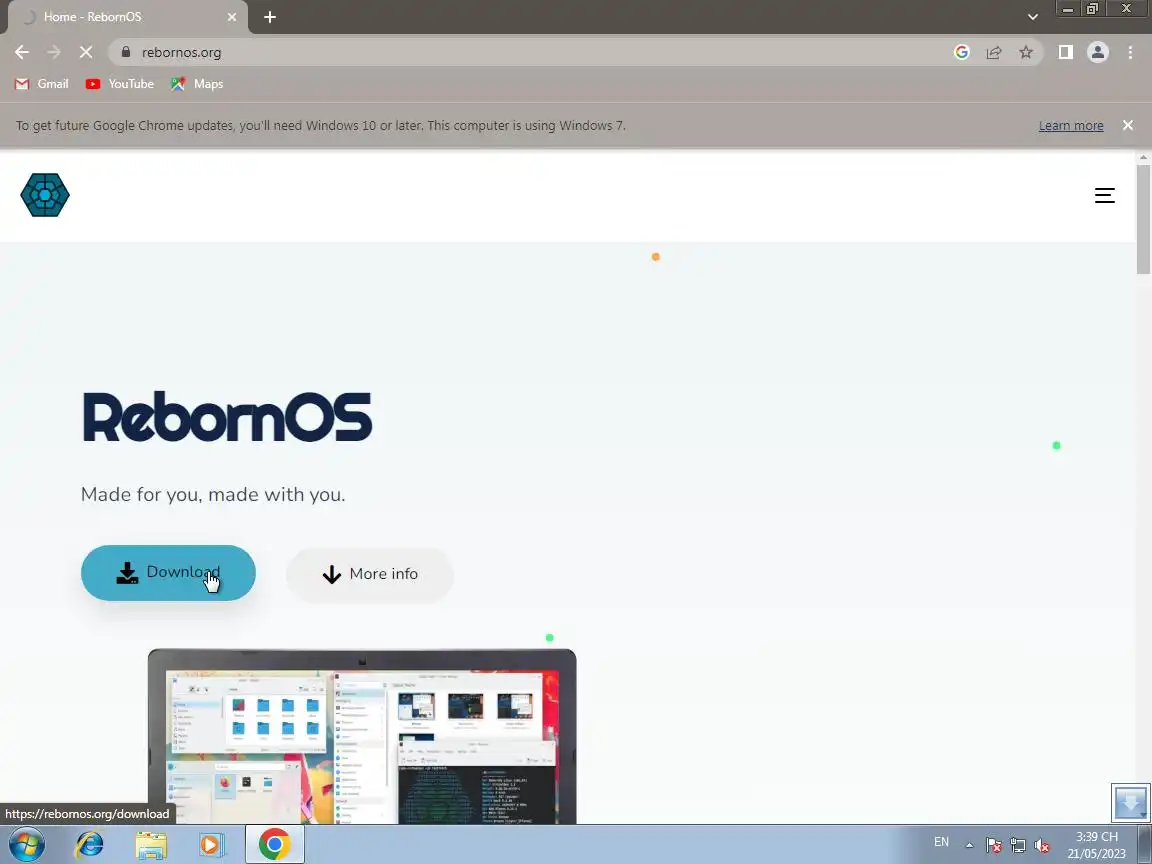Click Learn more about Chrome updates
The width and height of the screenshot is (1152, 864).
1070,126
